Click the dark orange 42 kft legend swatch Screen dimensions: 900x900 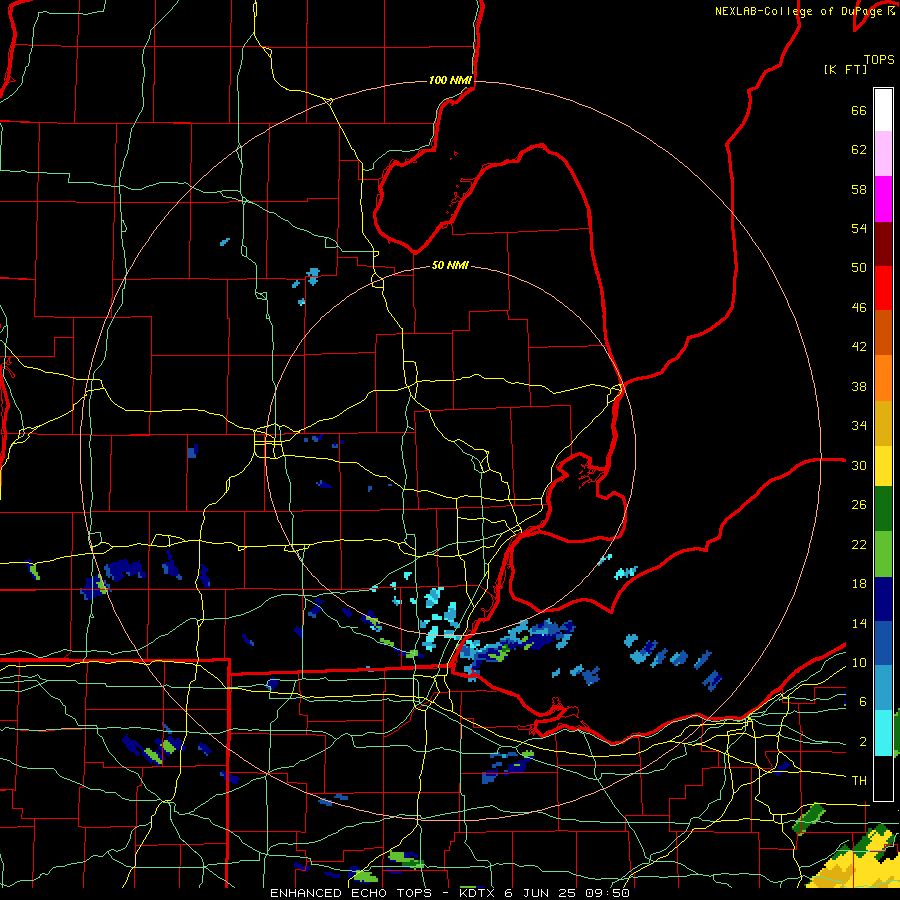(883, 333)
